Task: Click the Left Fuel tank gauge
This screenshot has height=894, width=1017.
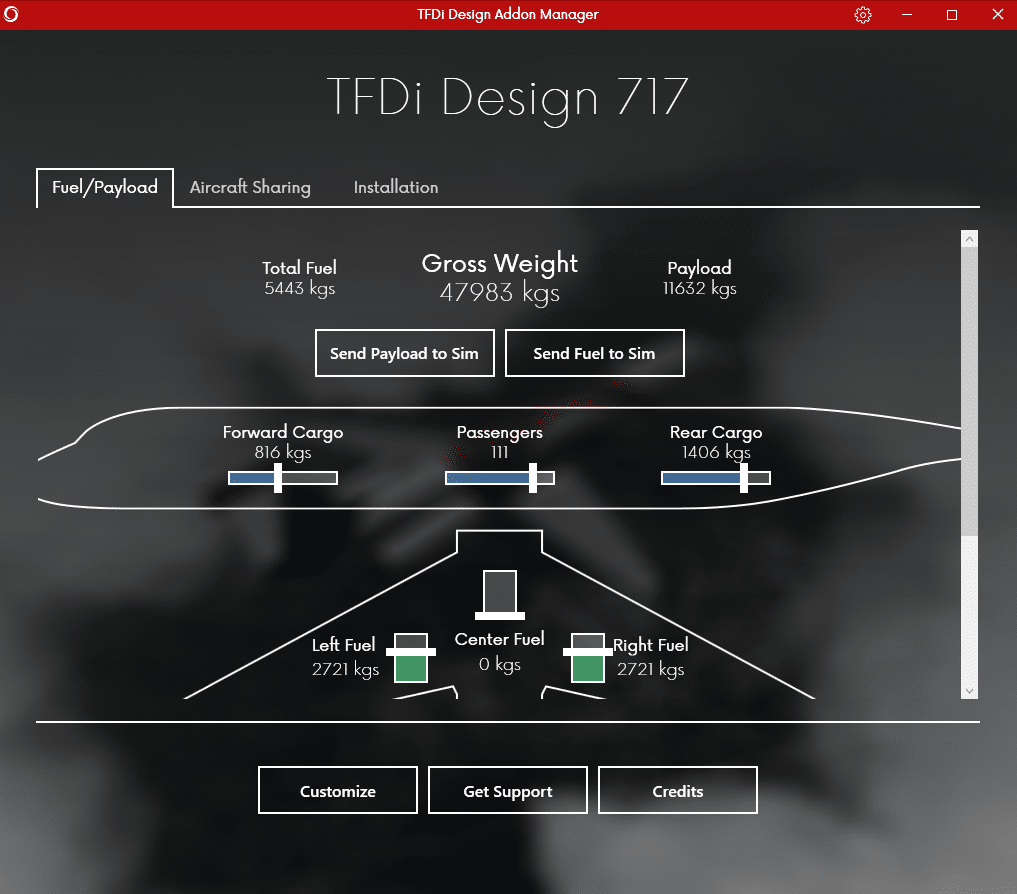Action: (411, 657)
